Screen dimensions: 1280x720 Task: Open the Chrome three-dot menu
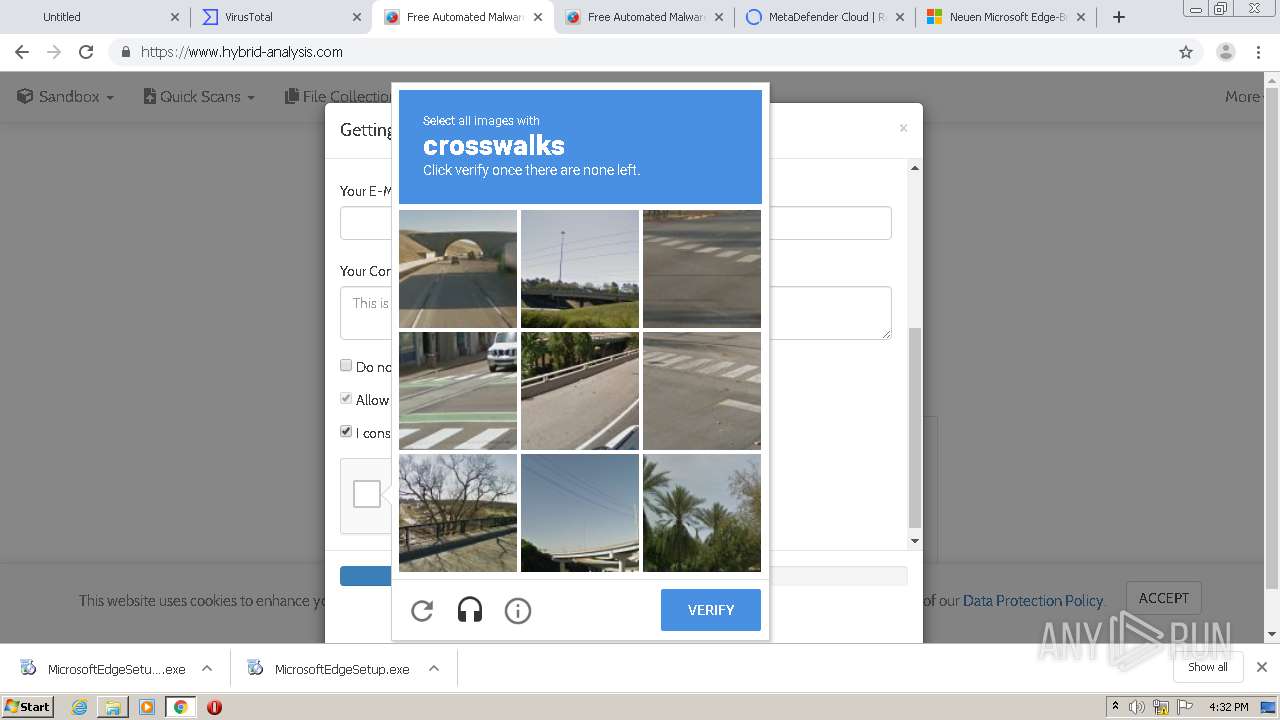1259,52
